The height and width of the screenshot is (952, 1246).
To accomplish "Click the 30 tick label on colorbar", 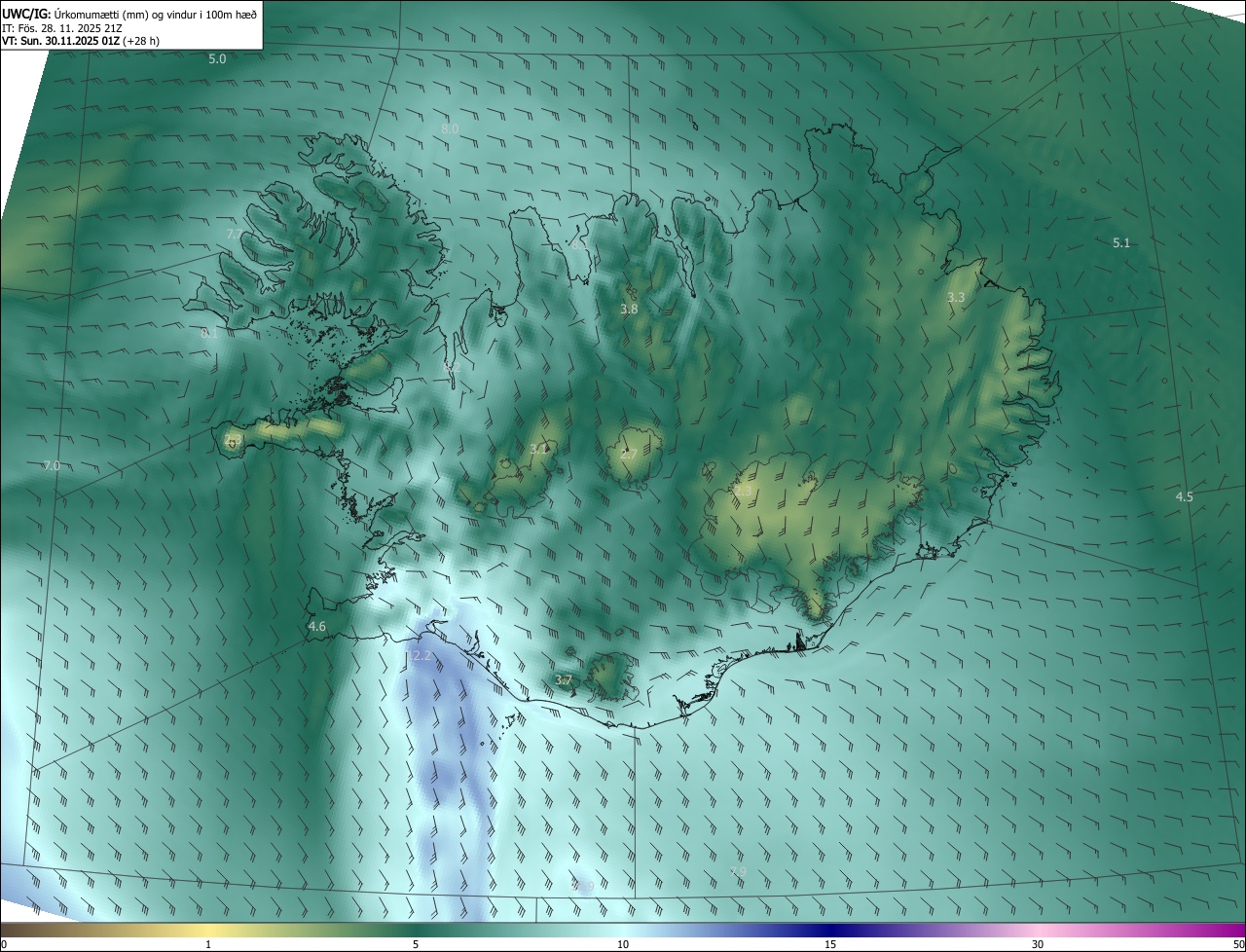I will pyautogui.click(x=1038, y=944).
